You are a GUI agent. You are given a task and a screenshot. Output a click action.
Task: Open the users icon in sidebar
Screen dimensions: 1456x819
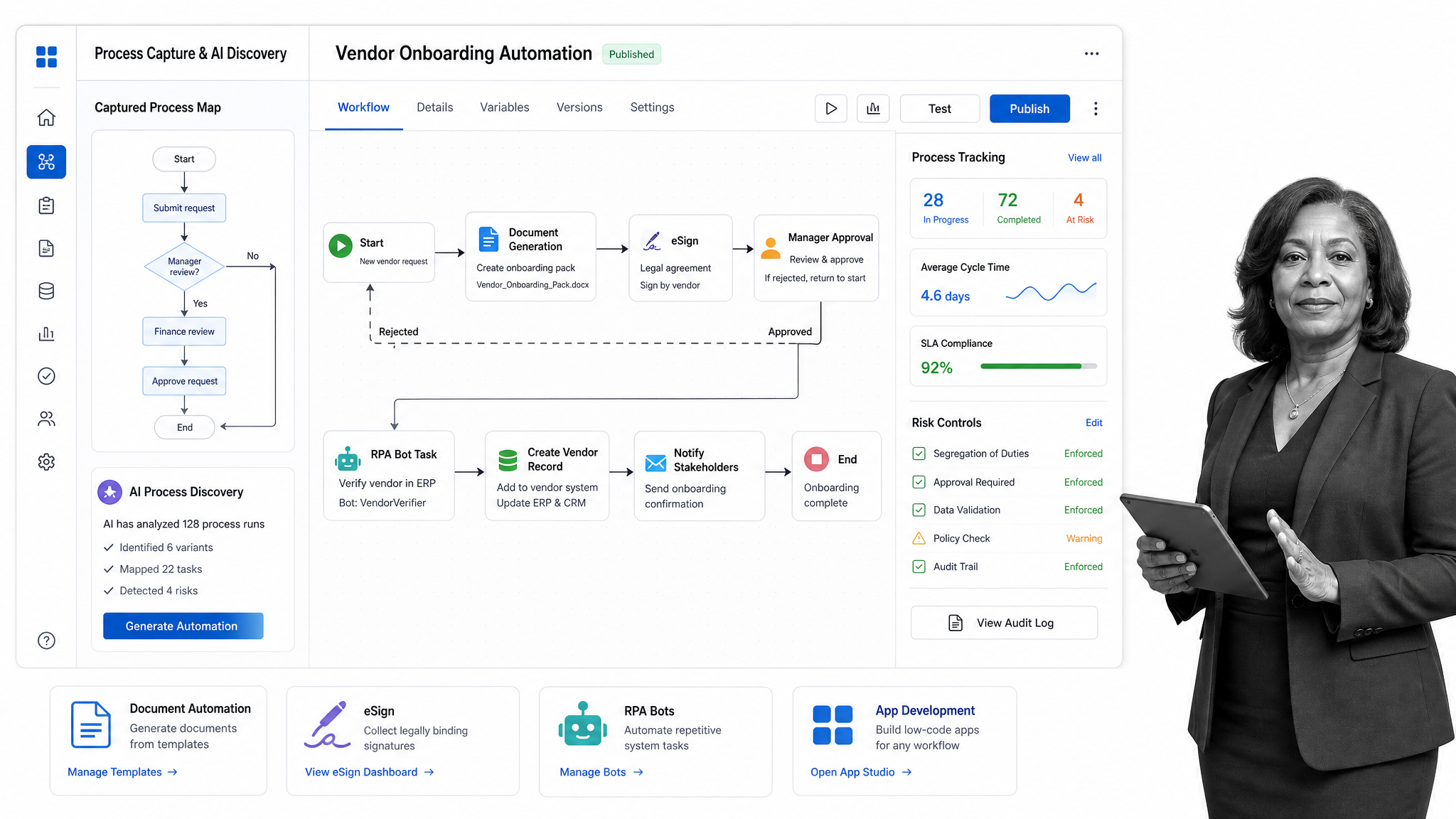coord(46,419)
